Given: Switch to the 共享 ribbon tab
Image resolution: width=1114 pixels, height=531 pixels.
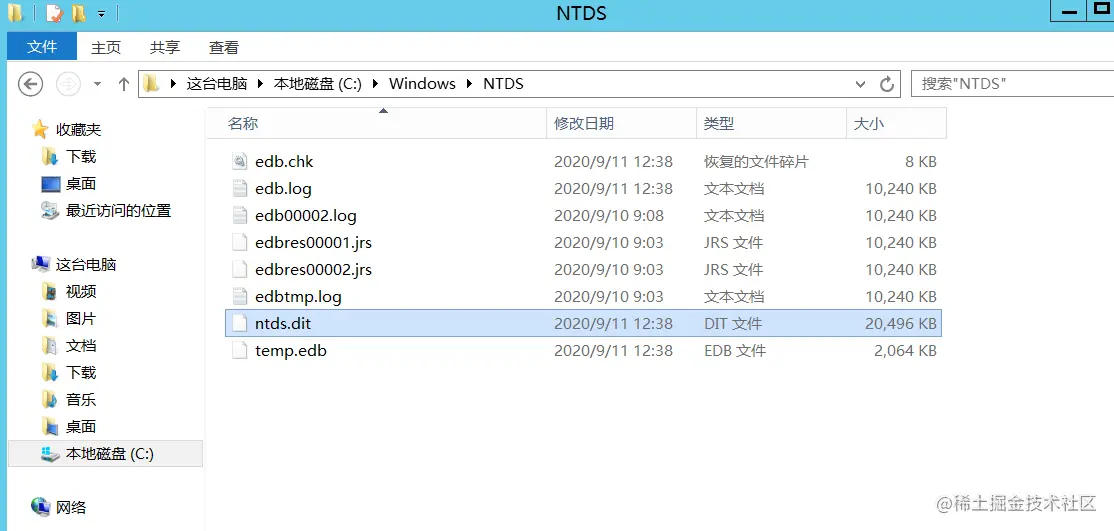Looking at the screenshot, I should pos(165,48).
